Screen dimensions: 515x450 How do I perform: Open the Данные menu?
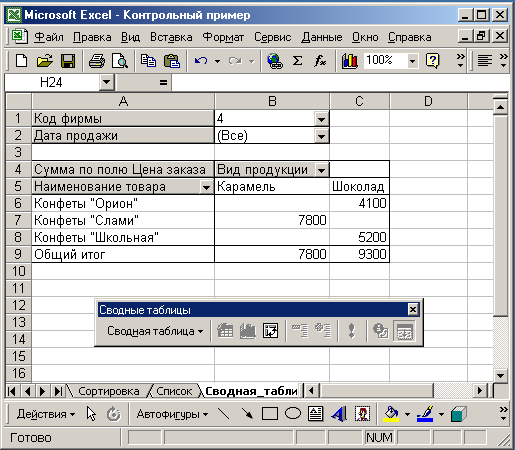coord(322,37)
